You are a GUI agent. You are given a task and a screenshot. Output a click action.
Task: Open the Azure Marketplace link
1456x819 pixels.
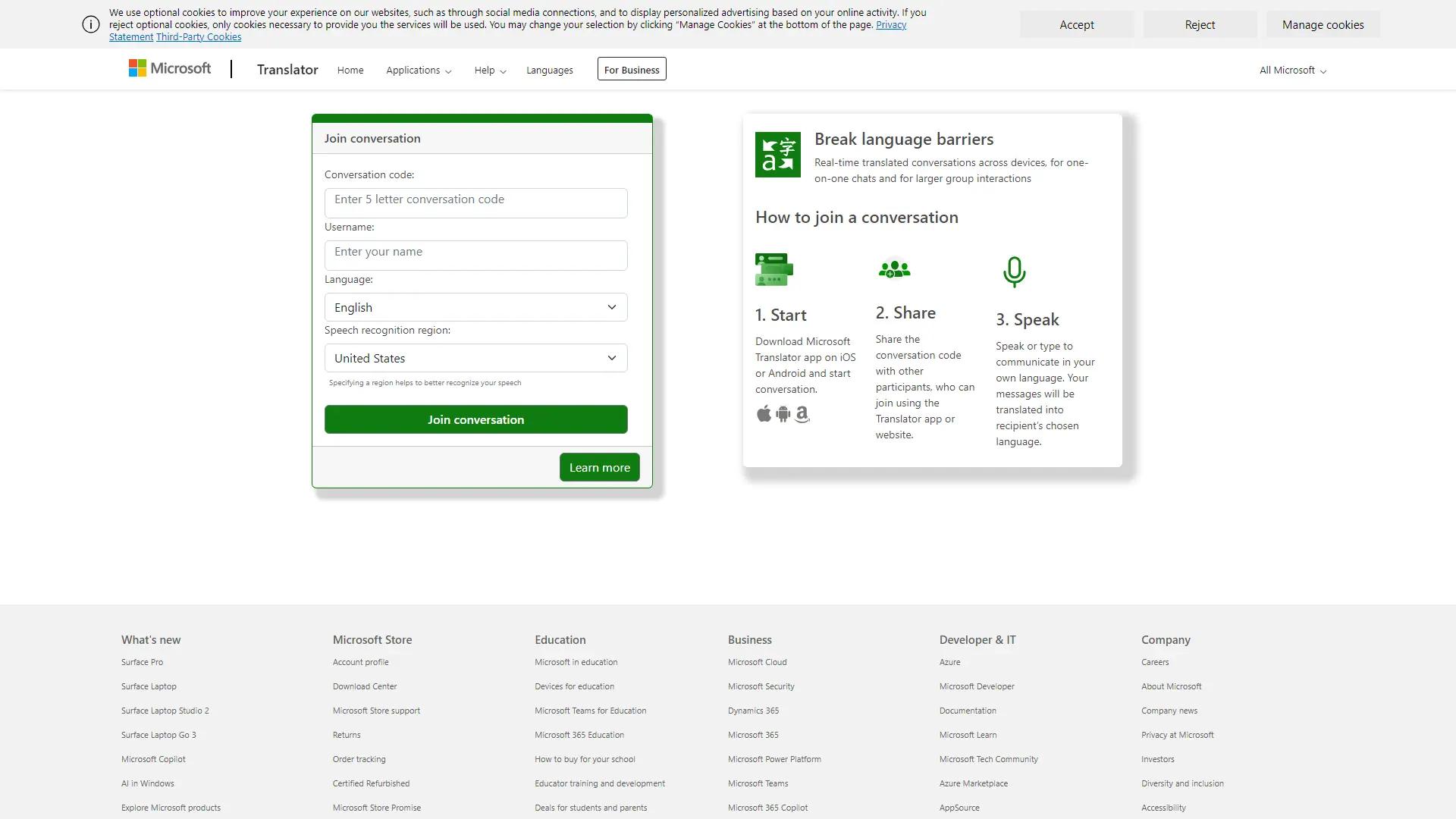[x=974, y=783]
